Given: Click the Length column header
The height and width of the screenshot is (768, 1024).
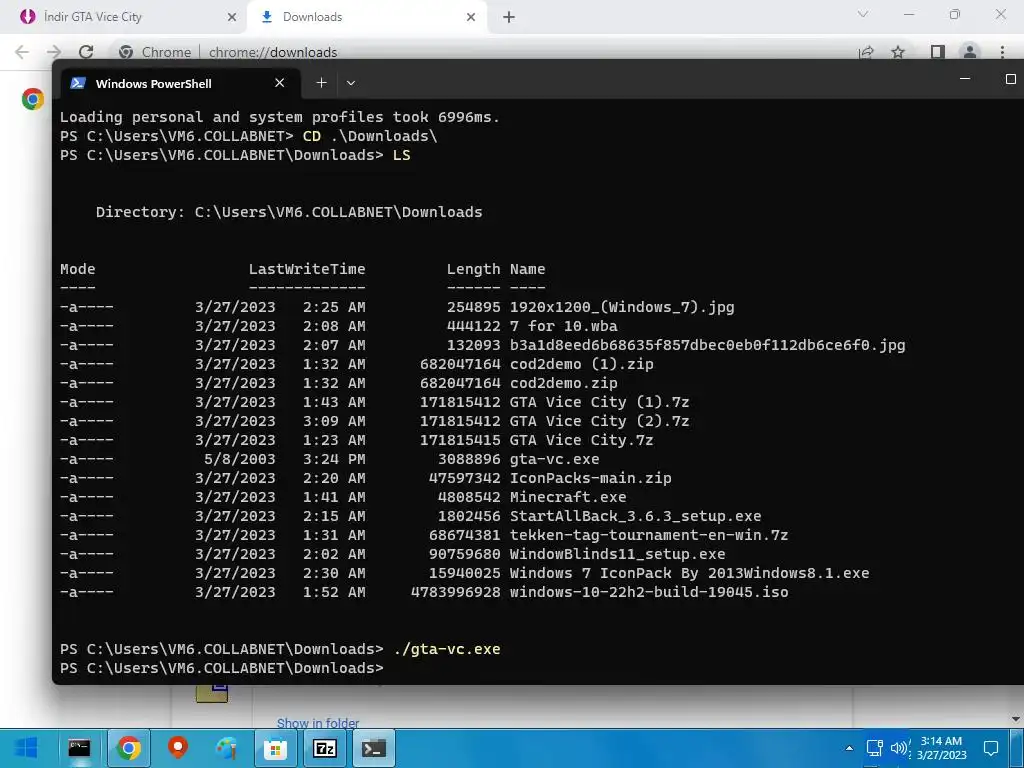Looking at the screenshot, I should [x=473, y=269].
